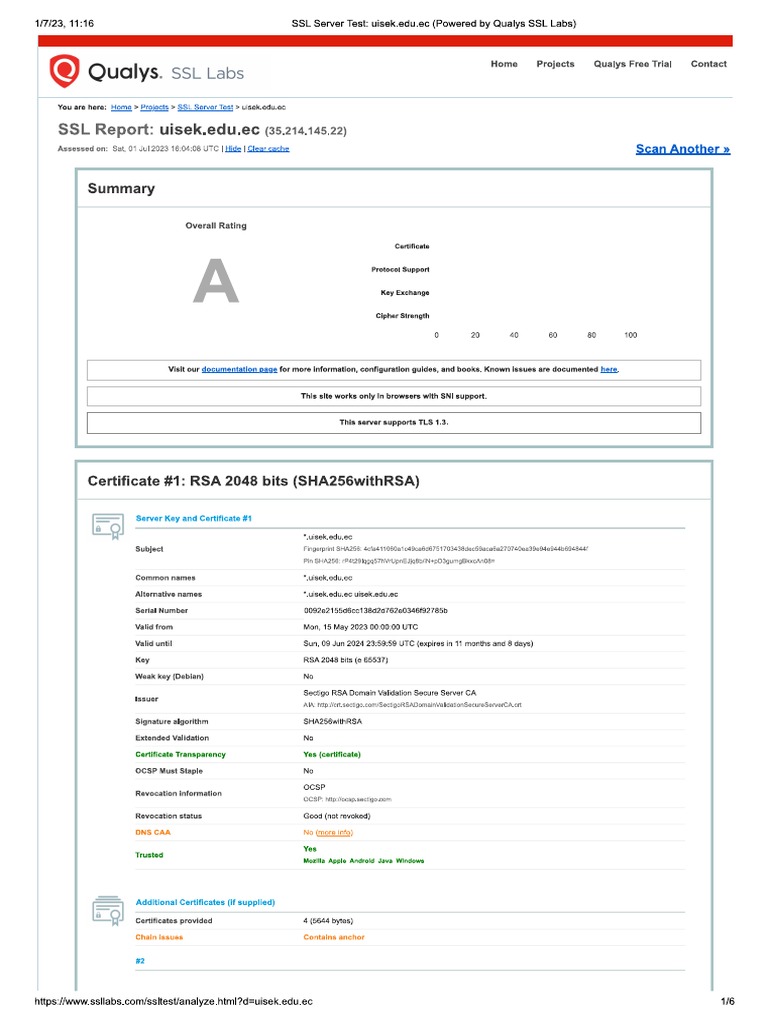
Task: Click the overall rating letter A
Action: coord(216,281)
